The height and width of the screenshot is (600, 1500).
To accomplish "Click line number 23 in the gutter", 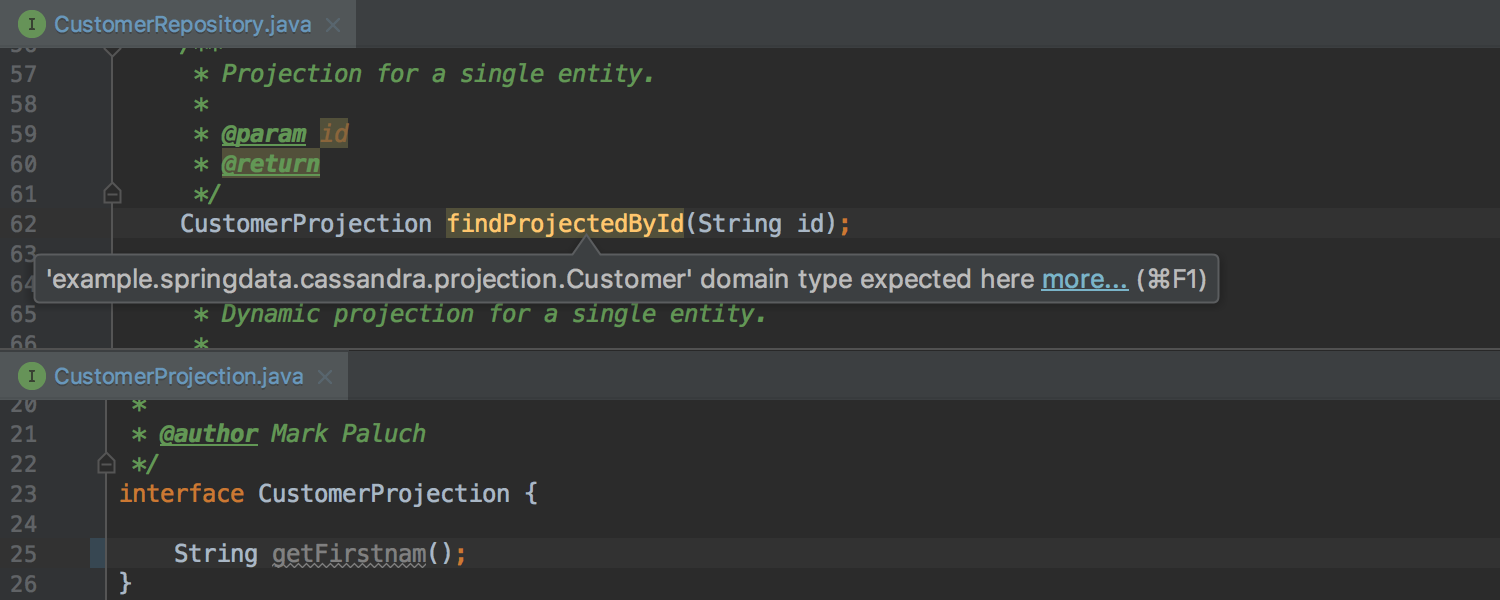I will [x=23, y=494].
